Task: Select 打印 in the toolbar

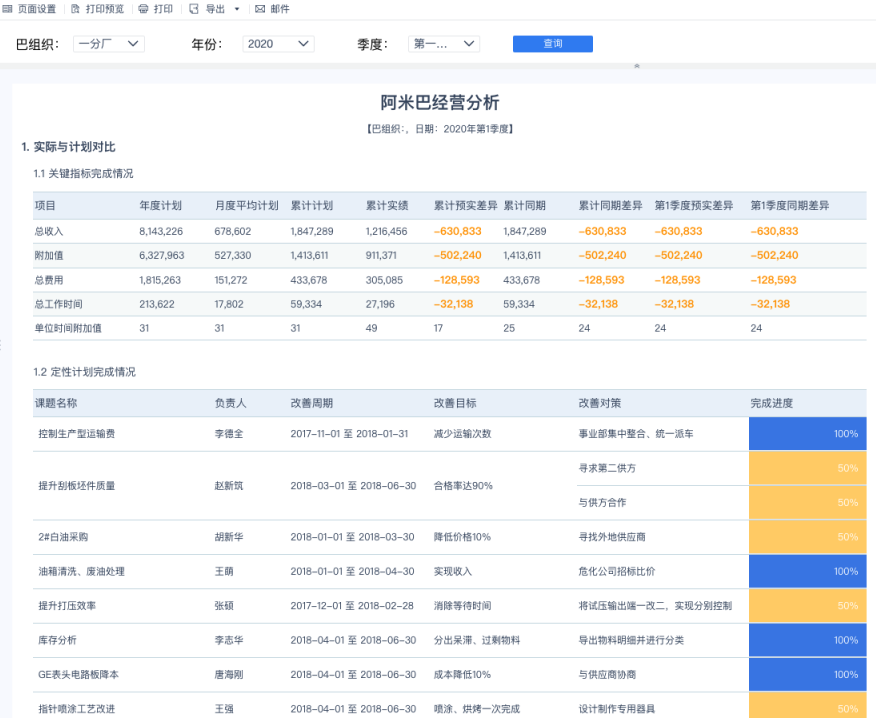Action: click(x=164, y=9)
